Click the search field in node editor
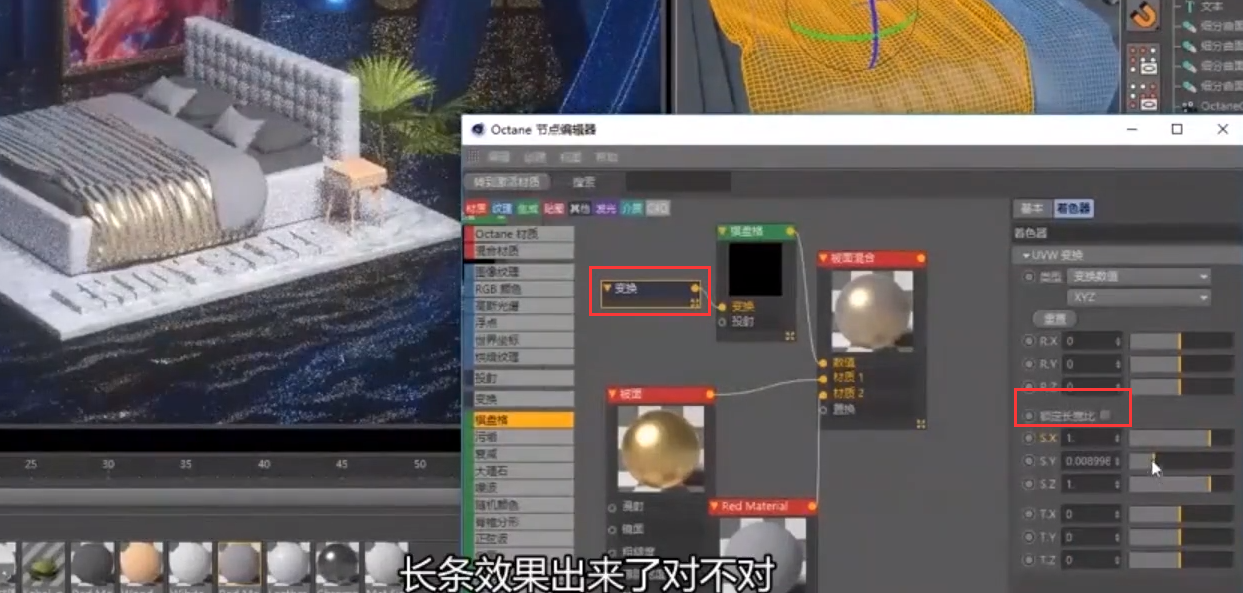This screenshot has width=1243, height=593. (678, 182)
